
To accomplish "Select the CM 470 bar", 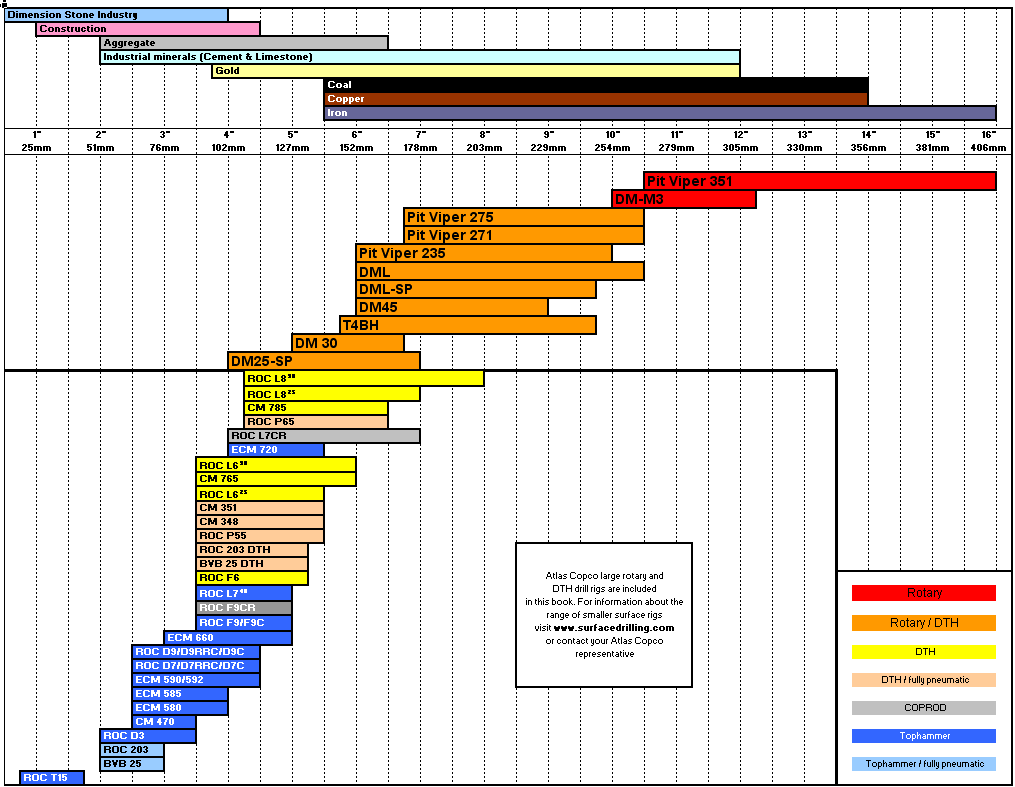I will [164, 722].
